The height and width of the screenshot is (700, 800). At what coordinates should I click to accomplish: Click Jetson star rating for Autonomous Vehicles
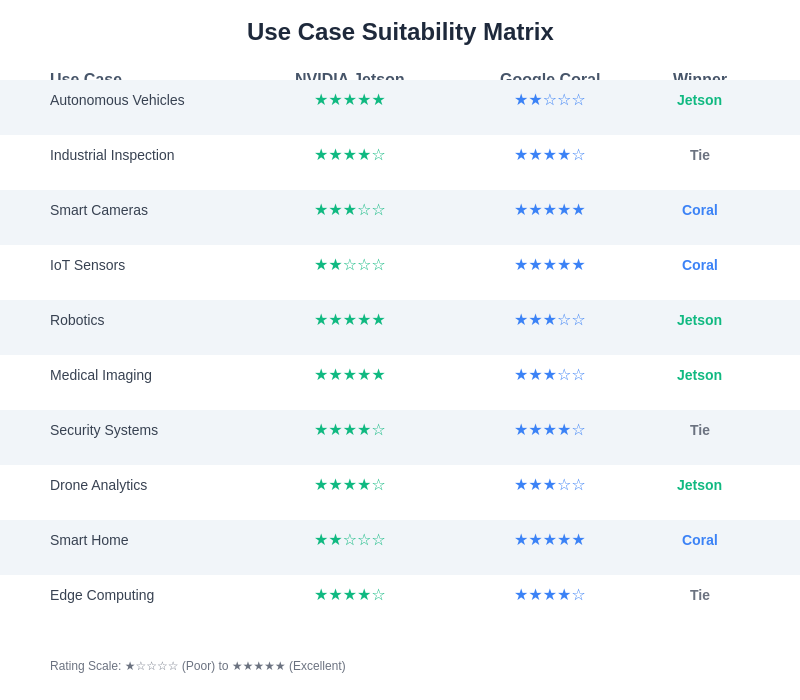tap(349, 100)
